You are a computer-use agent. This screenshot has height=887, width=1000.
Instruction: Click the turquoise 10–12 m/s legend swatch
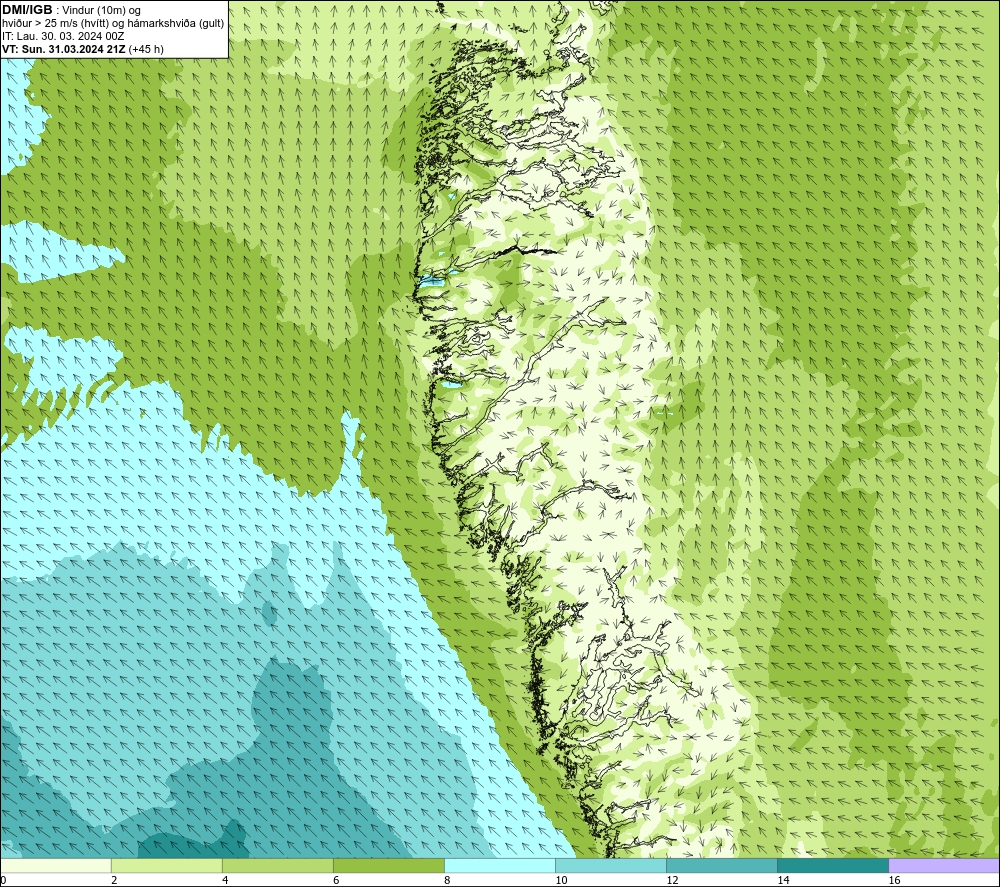click(x=611, y=865)
